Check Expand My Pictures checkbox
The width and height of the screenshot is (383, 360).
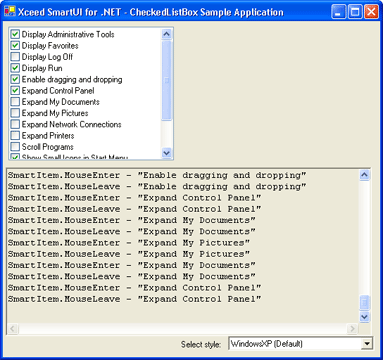tap(15, 113)
